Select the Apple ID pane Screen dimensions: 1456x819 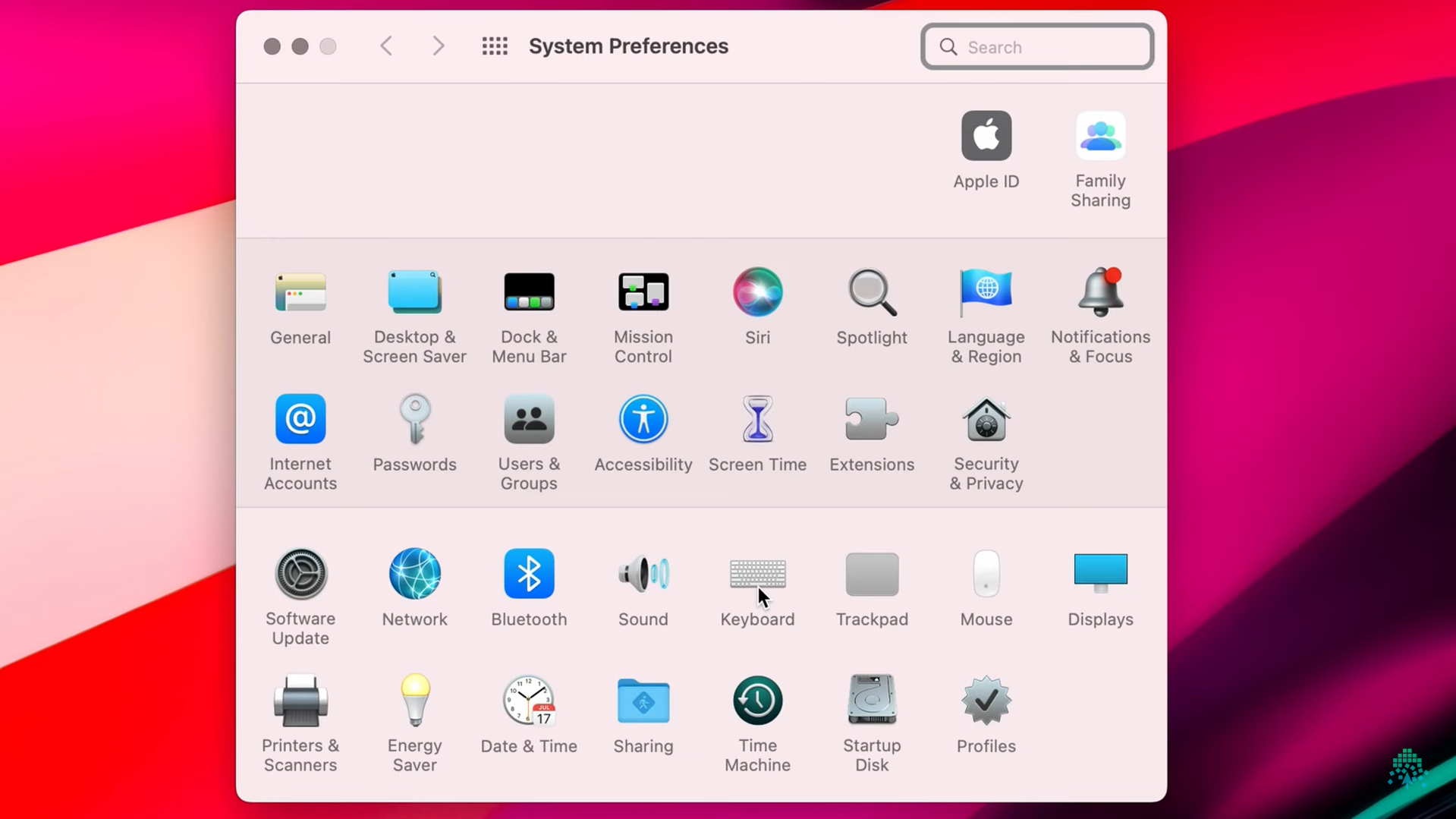tap(986, 137)
